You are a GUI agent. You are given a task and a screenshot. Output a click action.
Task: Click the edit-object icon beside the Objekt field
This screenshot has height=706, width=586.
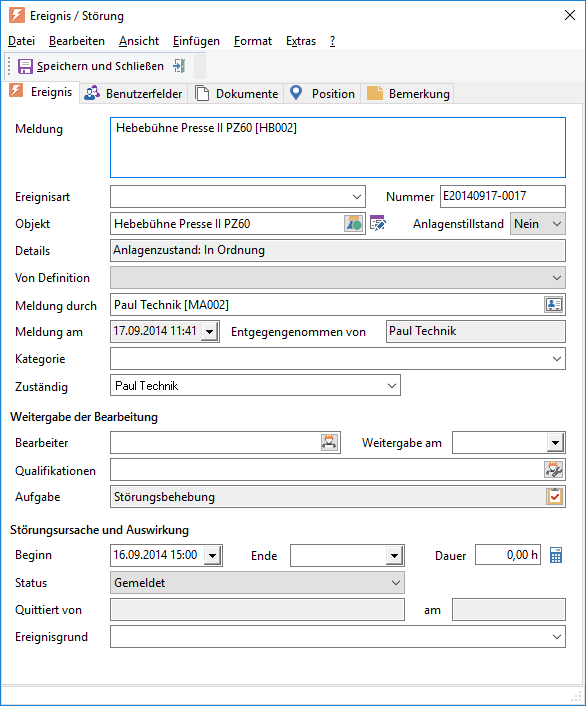point(378,223)
